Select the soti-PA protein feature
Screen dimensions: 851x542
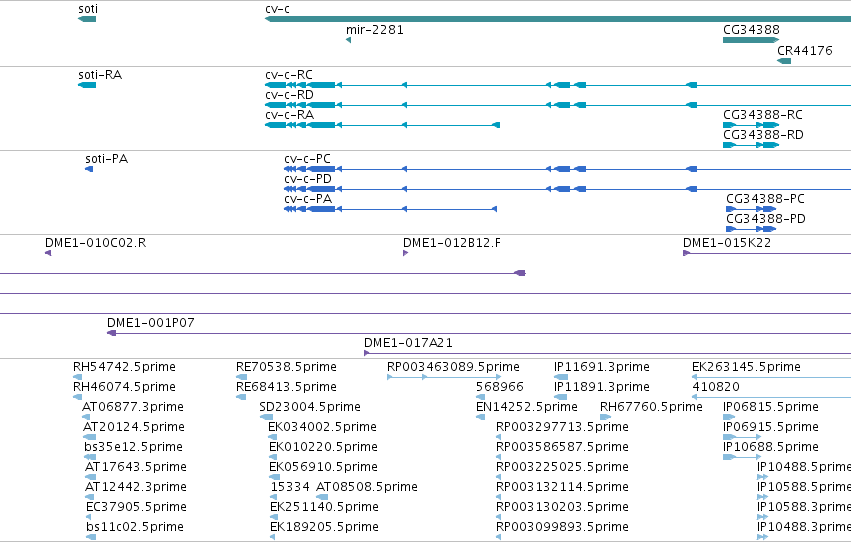pyautogui.click(x=89, y=169)
